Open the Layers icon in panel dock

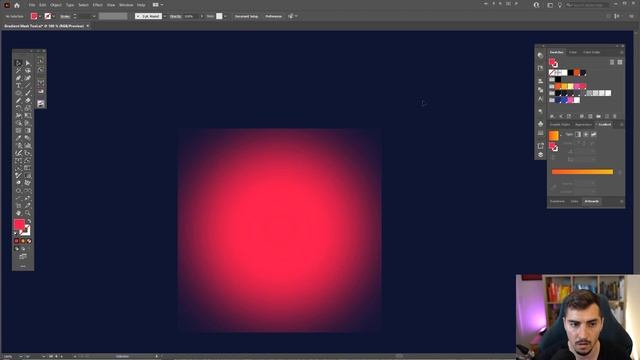point(540,155)
